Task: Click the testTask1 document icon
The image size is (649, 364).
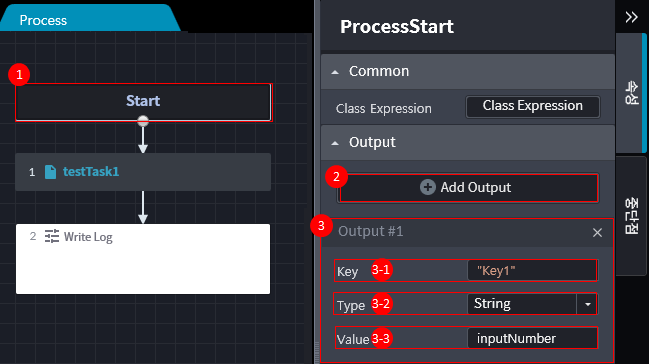Action: [50, 172]
